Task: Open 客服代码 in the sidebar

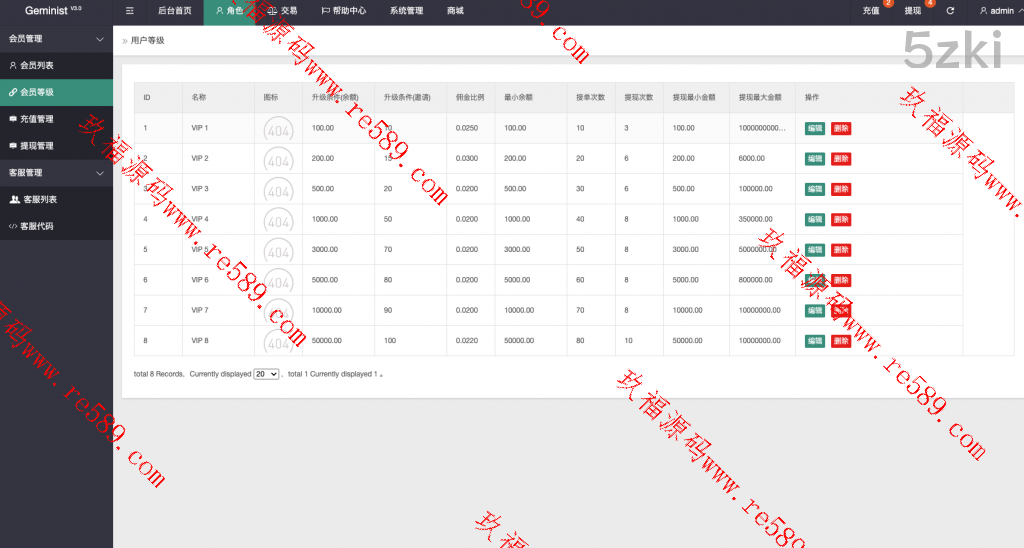Action: click(37, 227)
